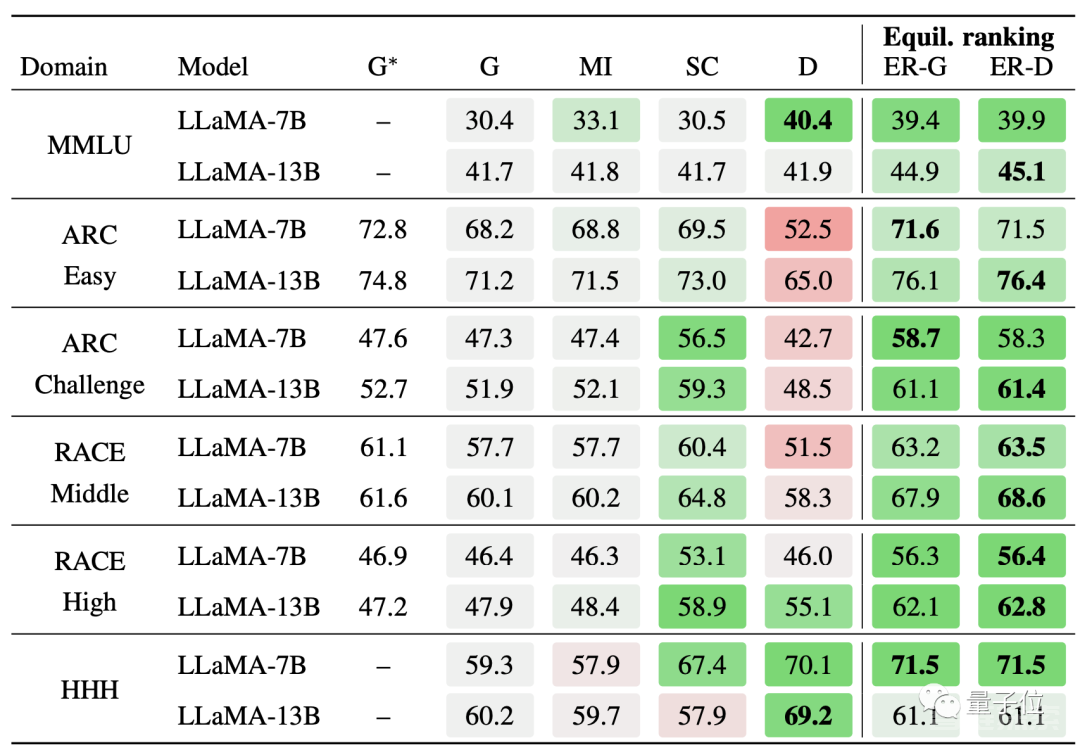The image size is (1080, 750).
Task: Select the light green 33.1 cell
Action: tap(595, 121)
